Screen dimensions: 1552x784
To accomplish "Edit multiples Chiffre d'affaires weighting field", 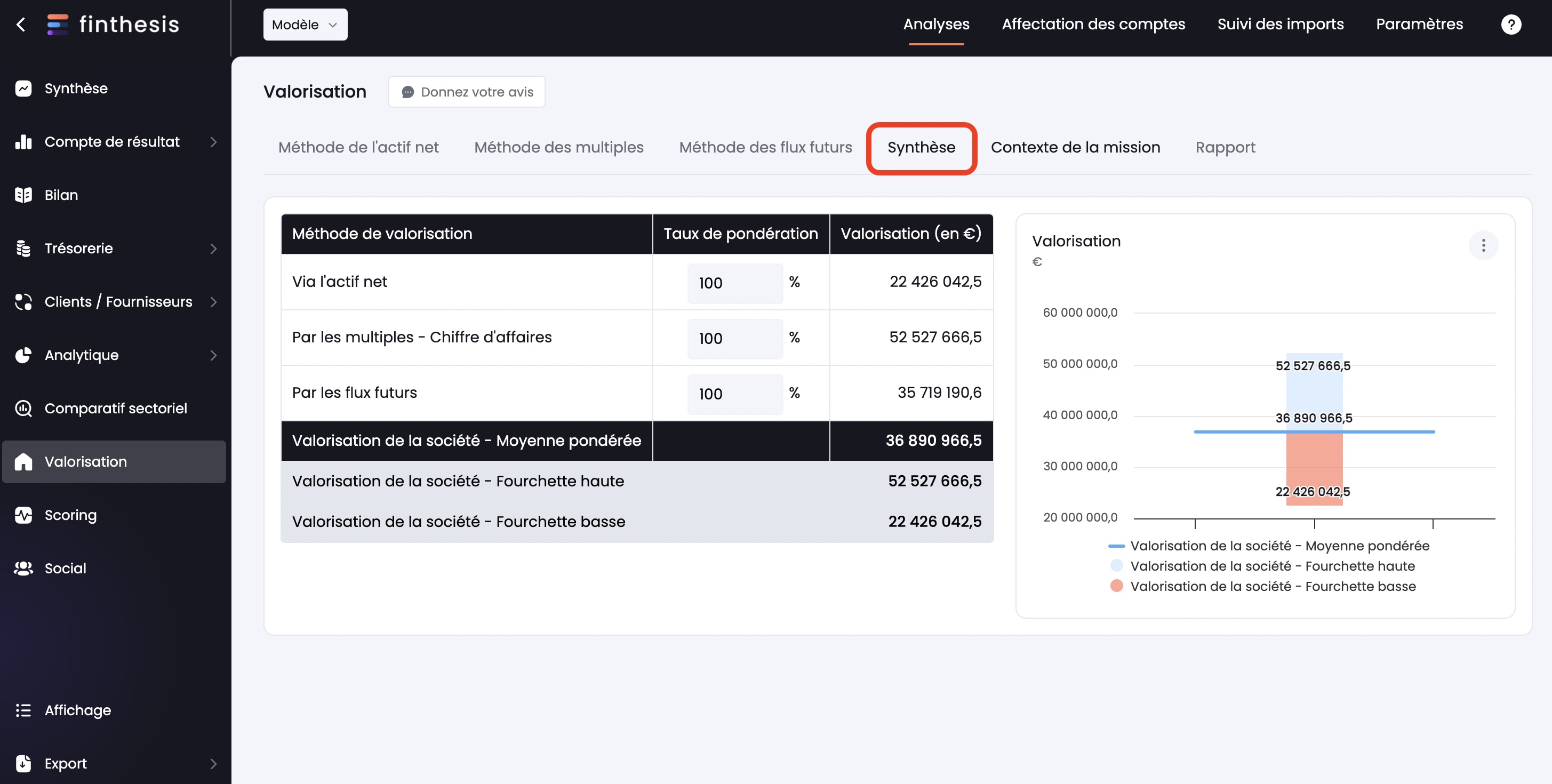I will (735, 339).
